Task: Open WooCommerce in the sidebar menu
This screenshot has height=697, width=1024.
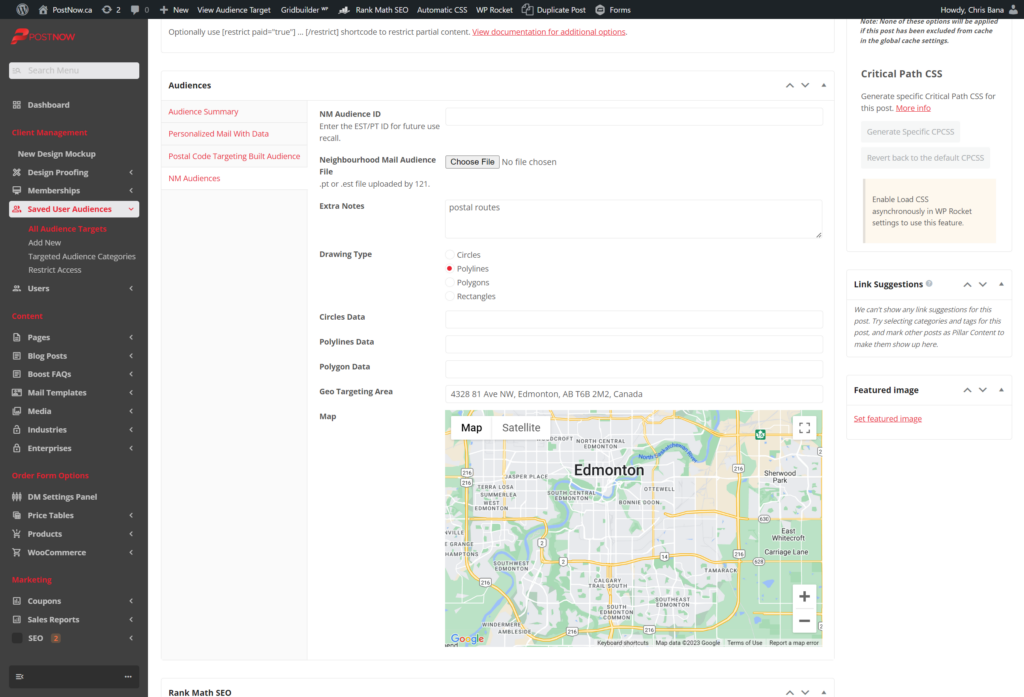Action: pos(56,552)
